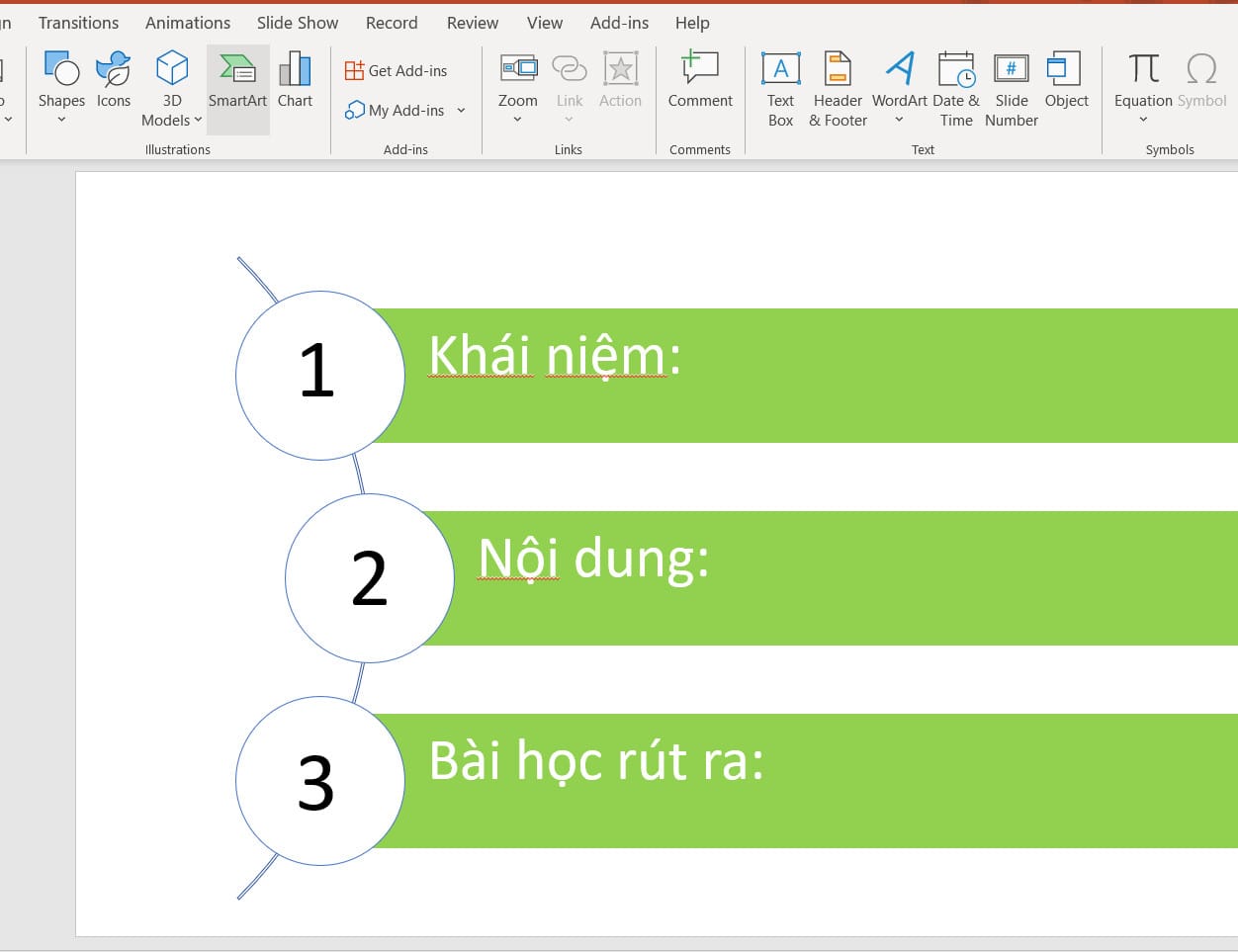Screen dimensions: 1238x952
Task: Expand the Shapes dropdown chevron
Action: [61, 120]
